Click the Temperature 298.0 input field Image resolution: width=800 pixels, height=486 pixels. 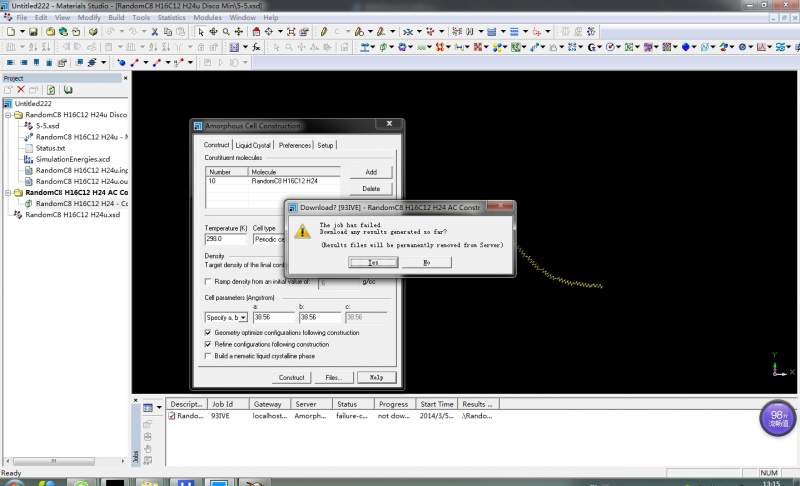(x=226, y=239)
